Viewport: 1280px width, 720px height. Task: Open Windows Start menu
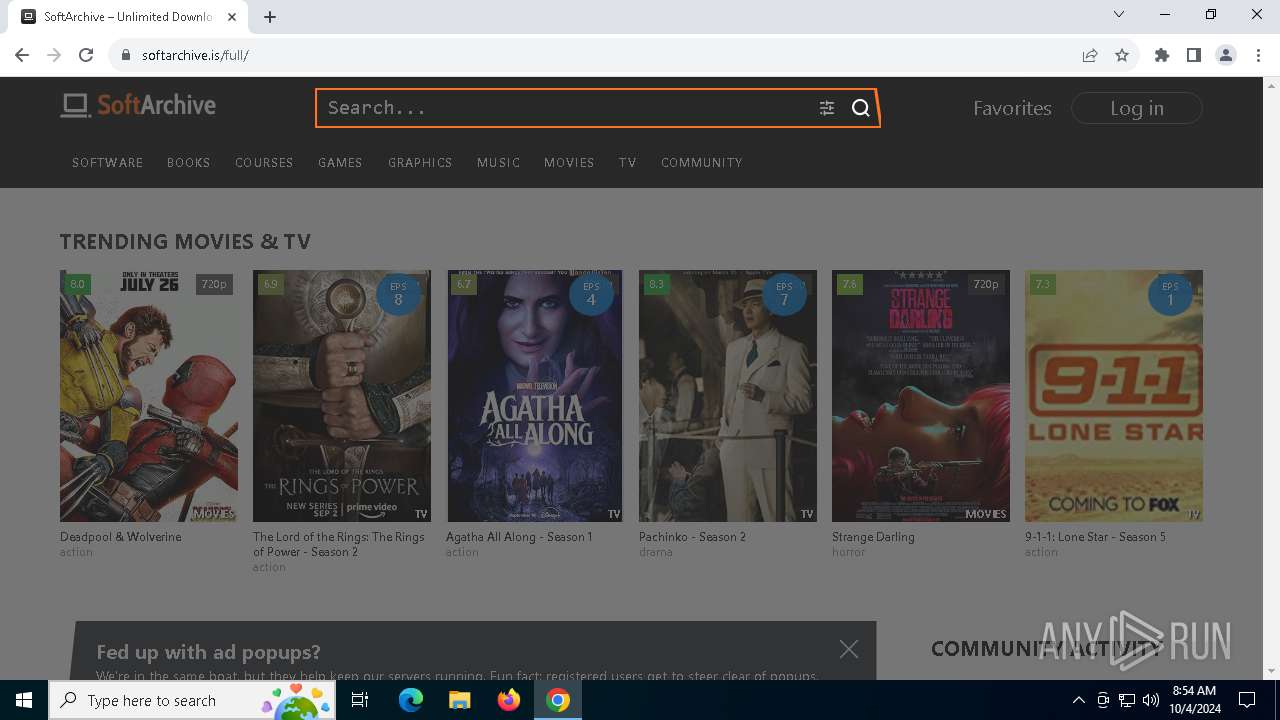[24, 700]
